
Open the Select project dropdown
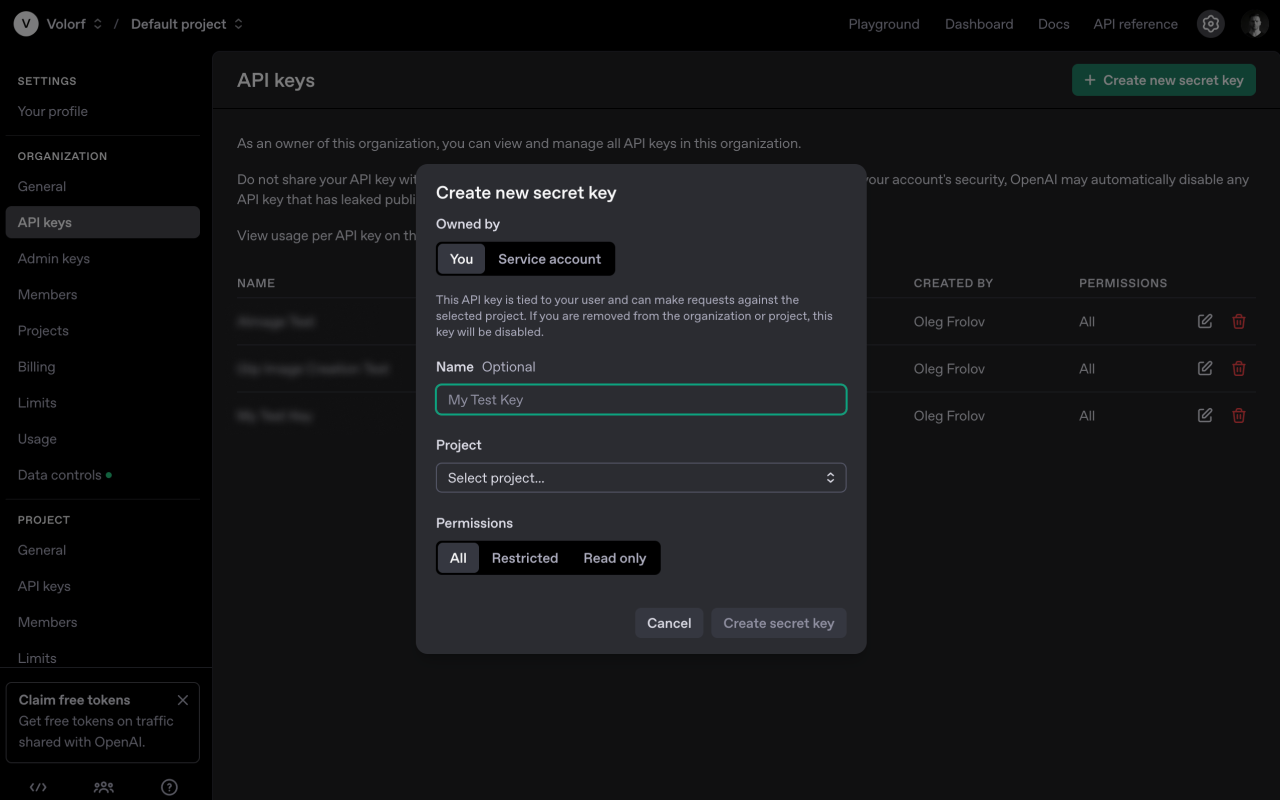(641, 477)
